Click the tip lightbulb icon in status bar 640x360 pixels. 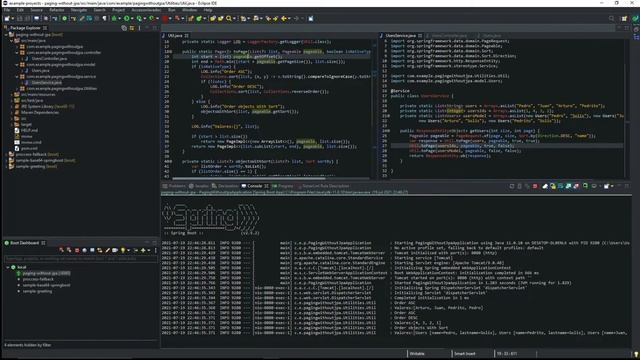coord(636,354)
